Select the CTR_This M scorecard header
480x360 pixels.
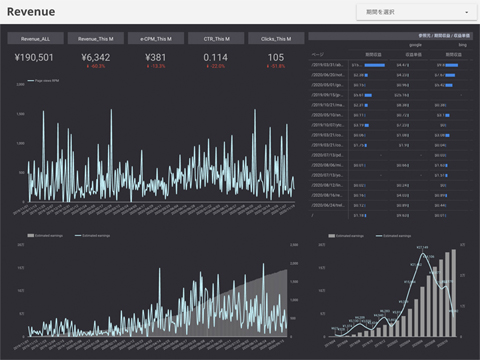pos(216,39)
